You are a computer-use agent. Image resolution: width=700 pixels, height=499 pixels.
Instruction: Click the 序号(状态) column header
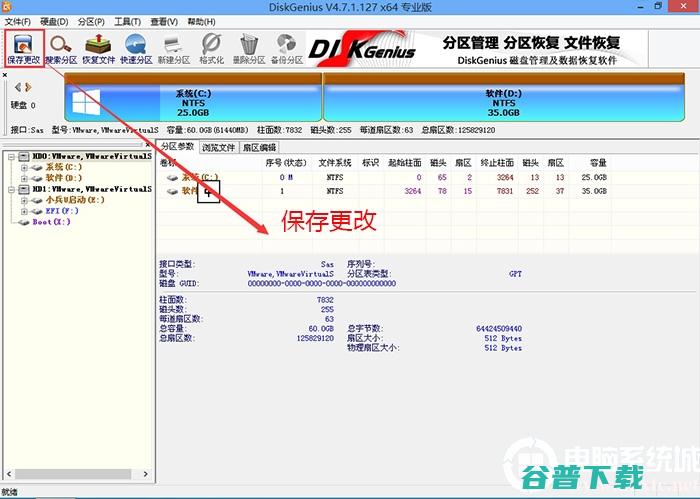pos(286,163)
